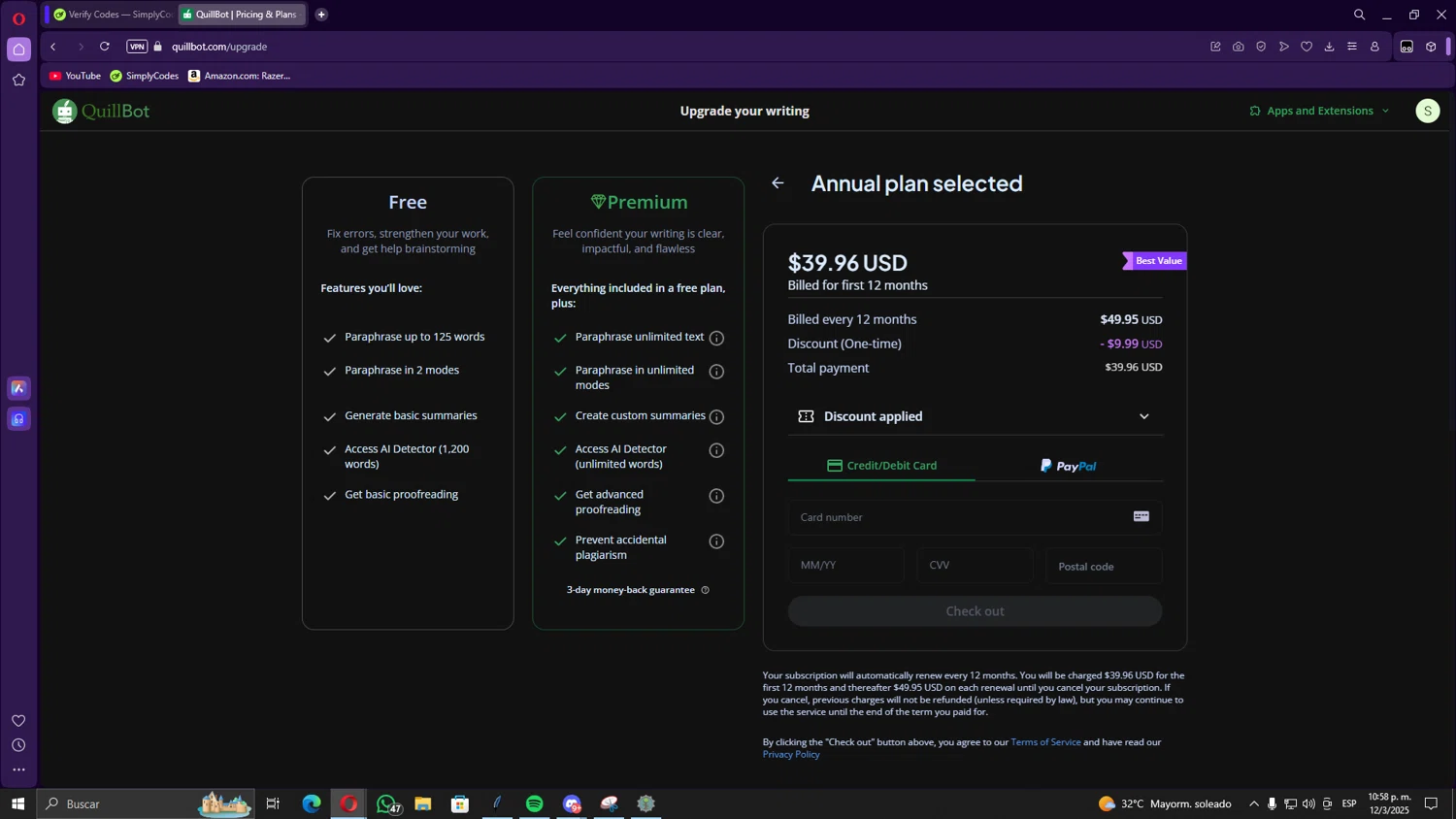
Task: Select the Credit/Debit Card tab
Action: (881, 466)
